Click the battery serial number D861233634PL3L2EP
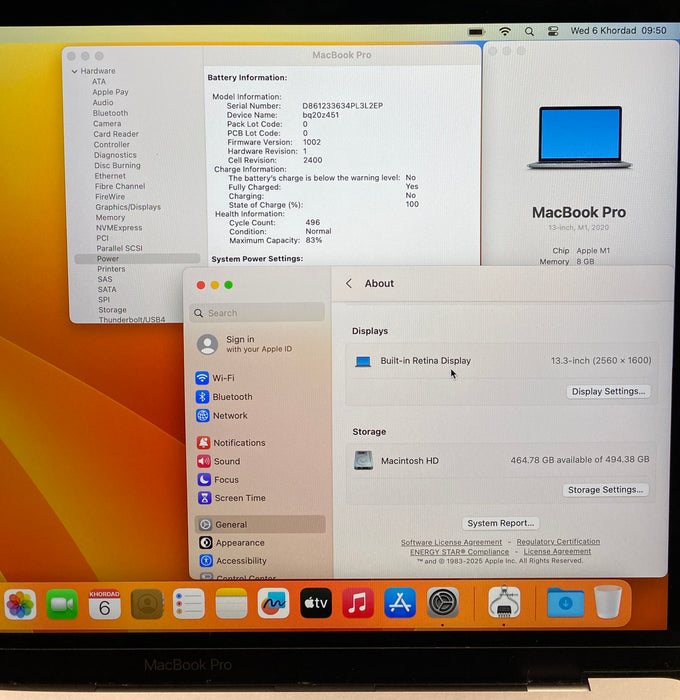The height and width of the screenshot is (700, 680). coord(342,106)
